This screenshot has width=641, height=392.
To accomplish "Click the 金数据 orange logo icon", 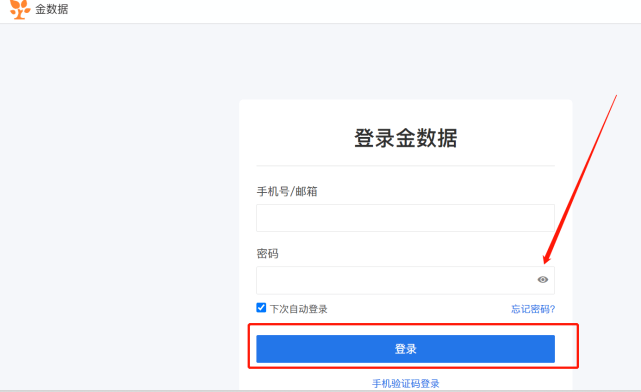I will (x=20, y=9).
